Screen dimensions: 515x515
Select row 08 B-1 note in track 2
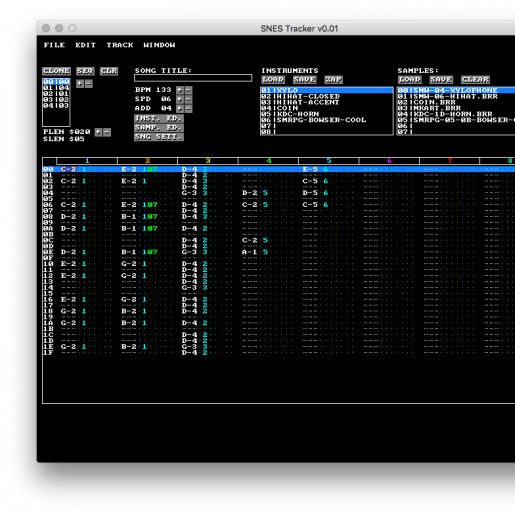coord(129,217)
